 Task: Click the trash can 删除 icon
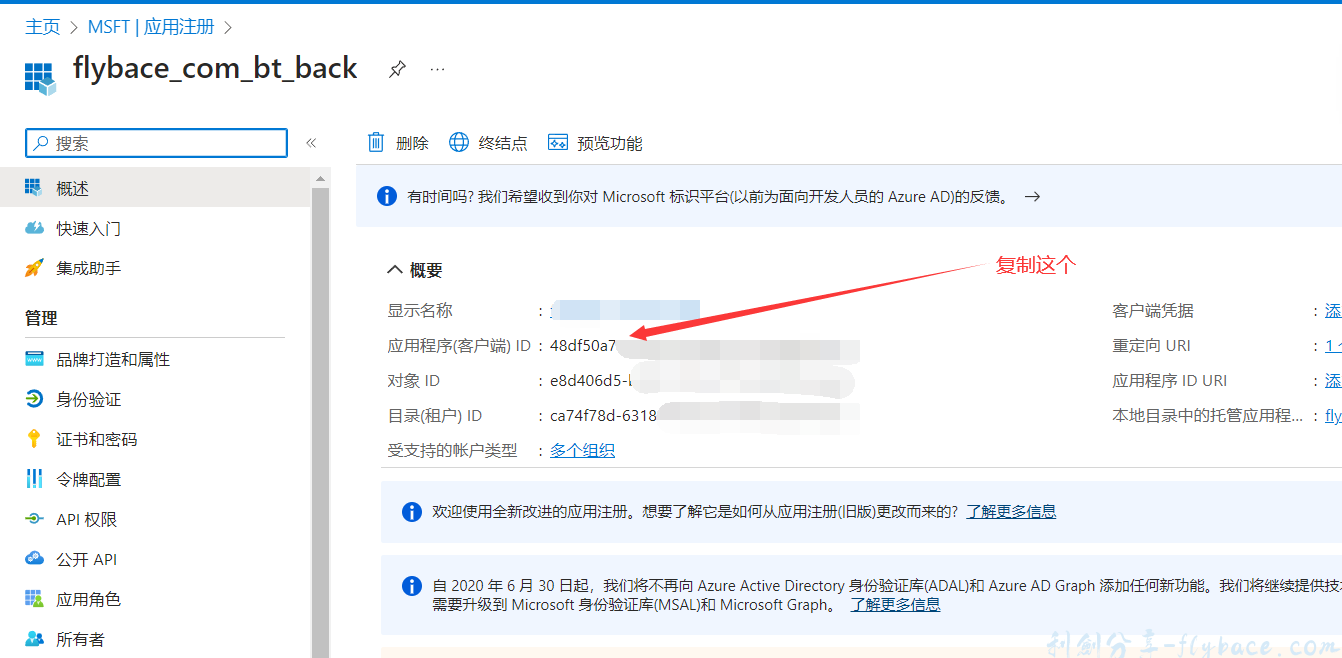(376, 142)
